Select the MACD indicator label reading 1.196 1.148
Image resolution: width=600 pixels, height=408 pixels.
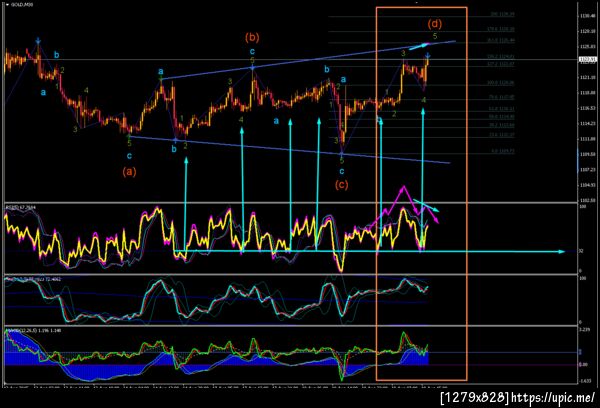click(x=33, y=330)
